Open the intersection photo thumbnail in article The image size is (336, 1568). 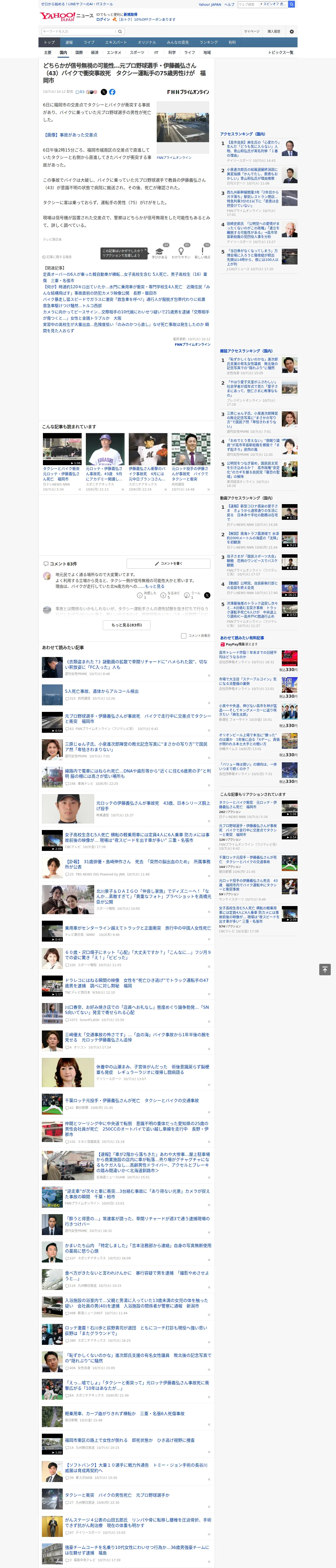183,127
